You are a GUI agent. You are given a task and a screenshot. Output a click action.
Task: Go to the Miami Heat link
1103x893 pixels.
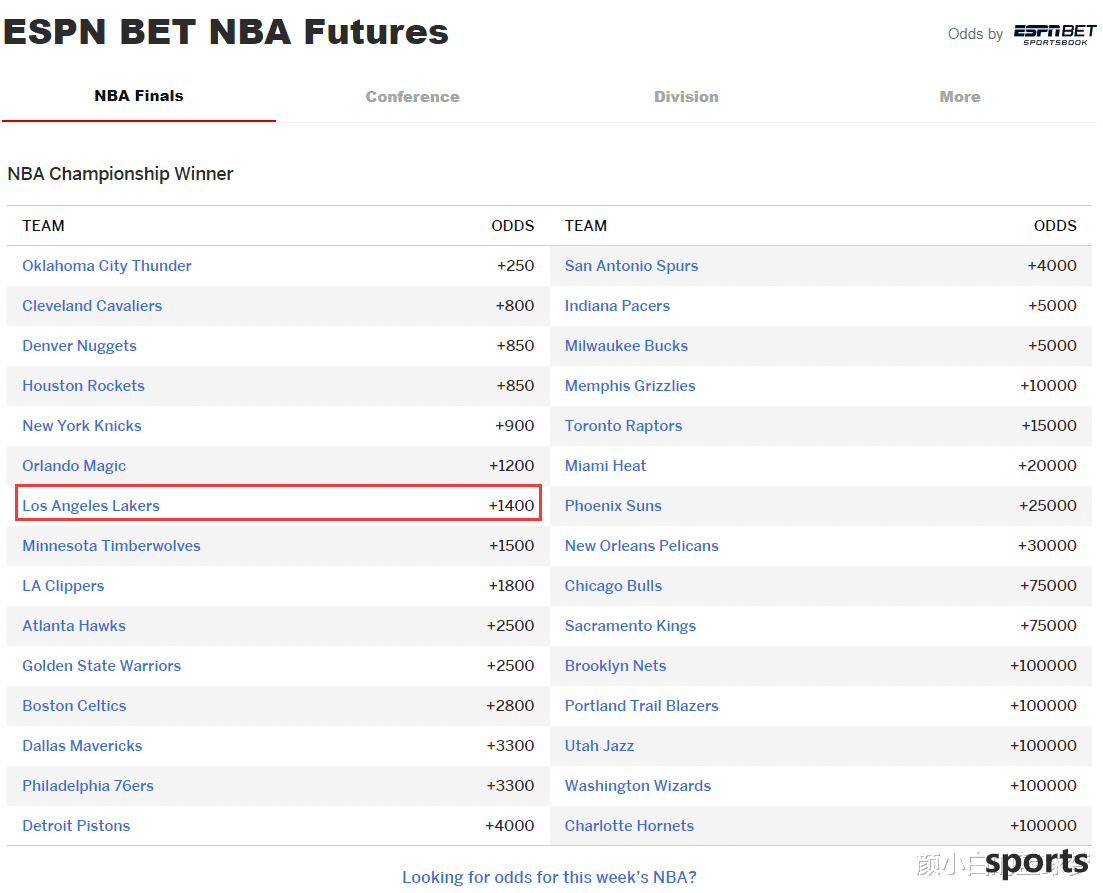pos(606,466)
